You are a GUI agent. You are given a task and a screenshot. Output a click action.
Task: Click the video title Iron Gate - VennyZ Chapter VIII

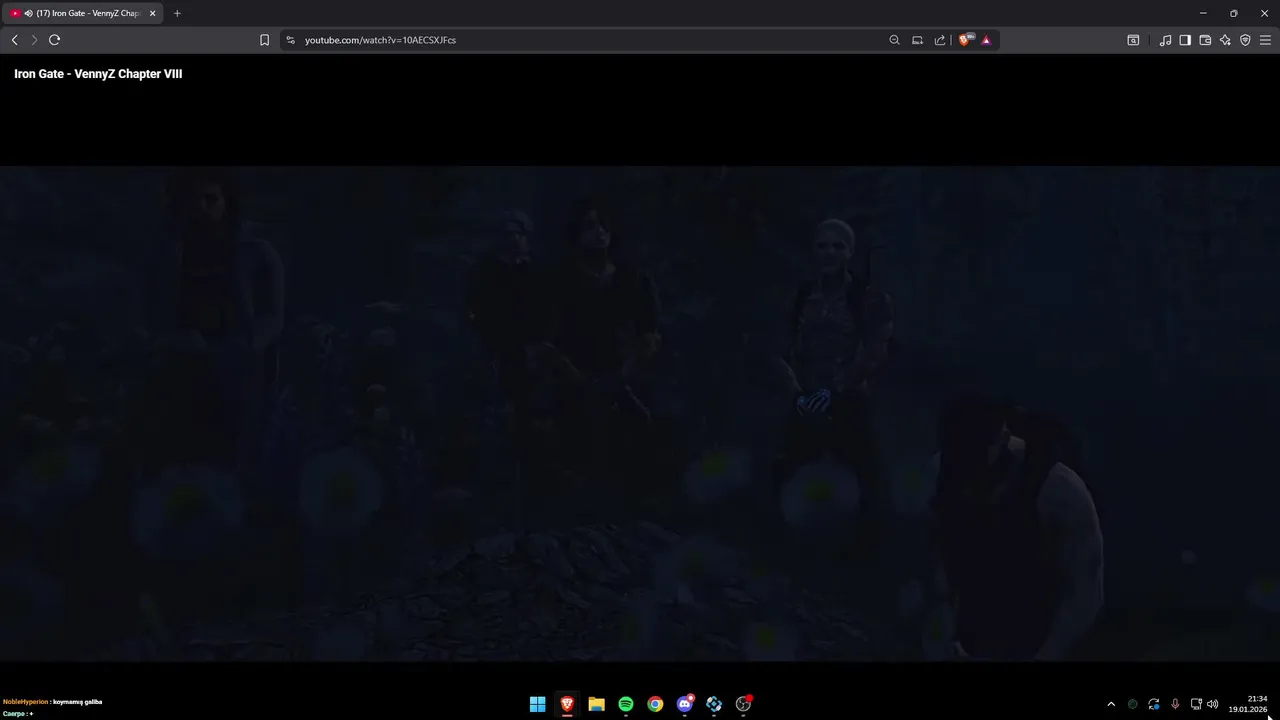coord(98,74)
